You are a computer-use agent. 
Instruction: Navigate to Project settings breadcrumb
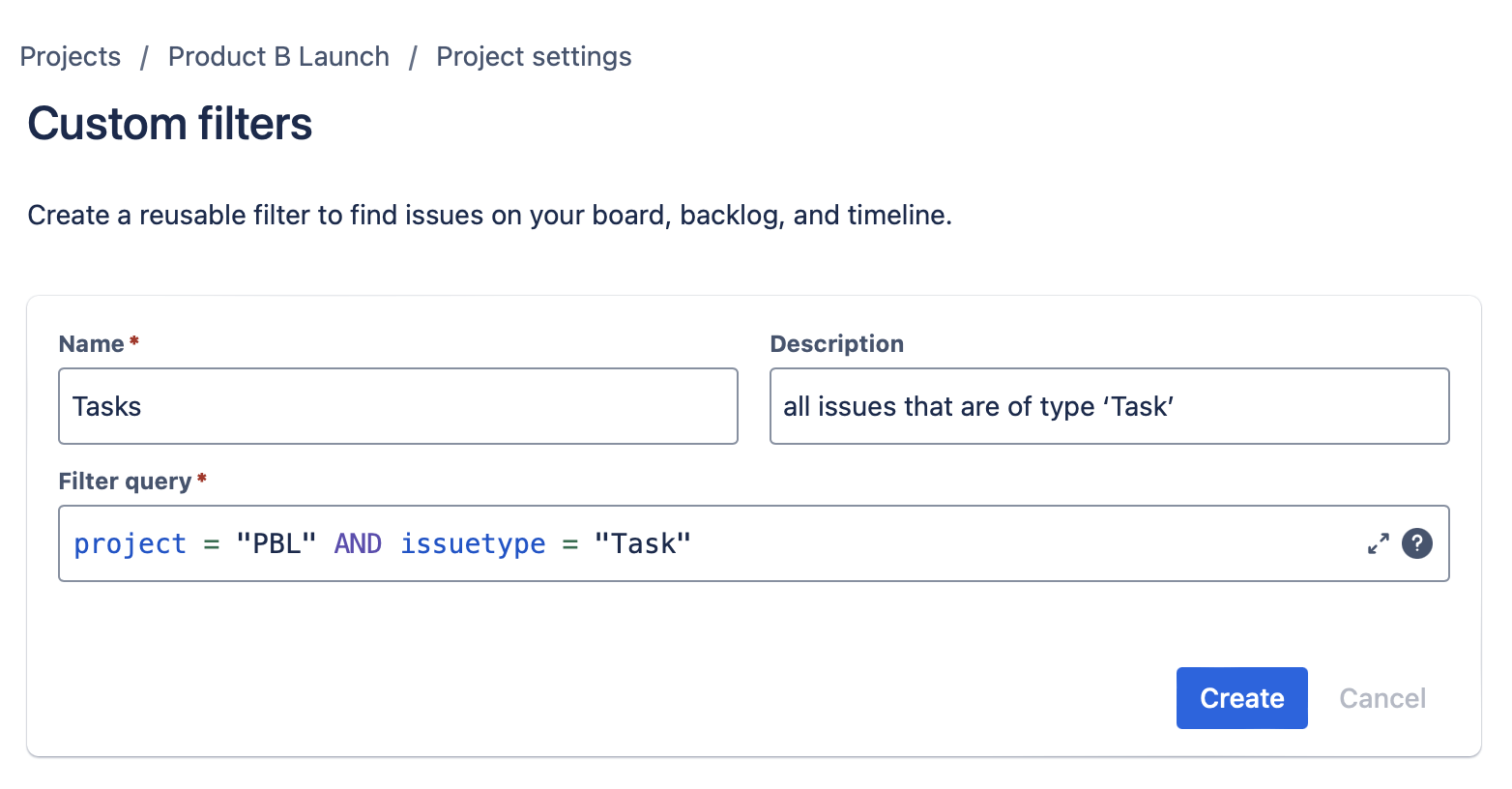[534, 57]
